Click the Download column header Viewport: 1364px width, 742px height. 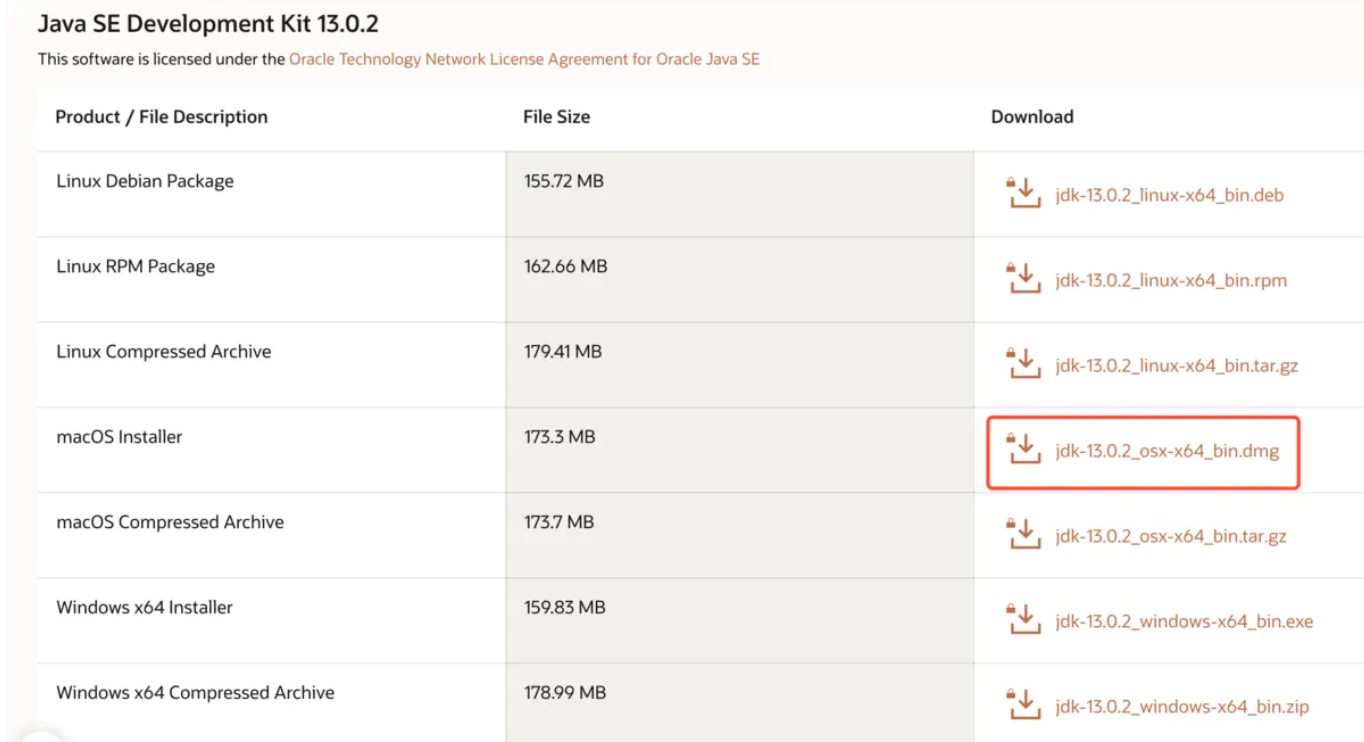point(1032,117)
